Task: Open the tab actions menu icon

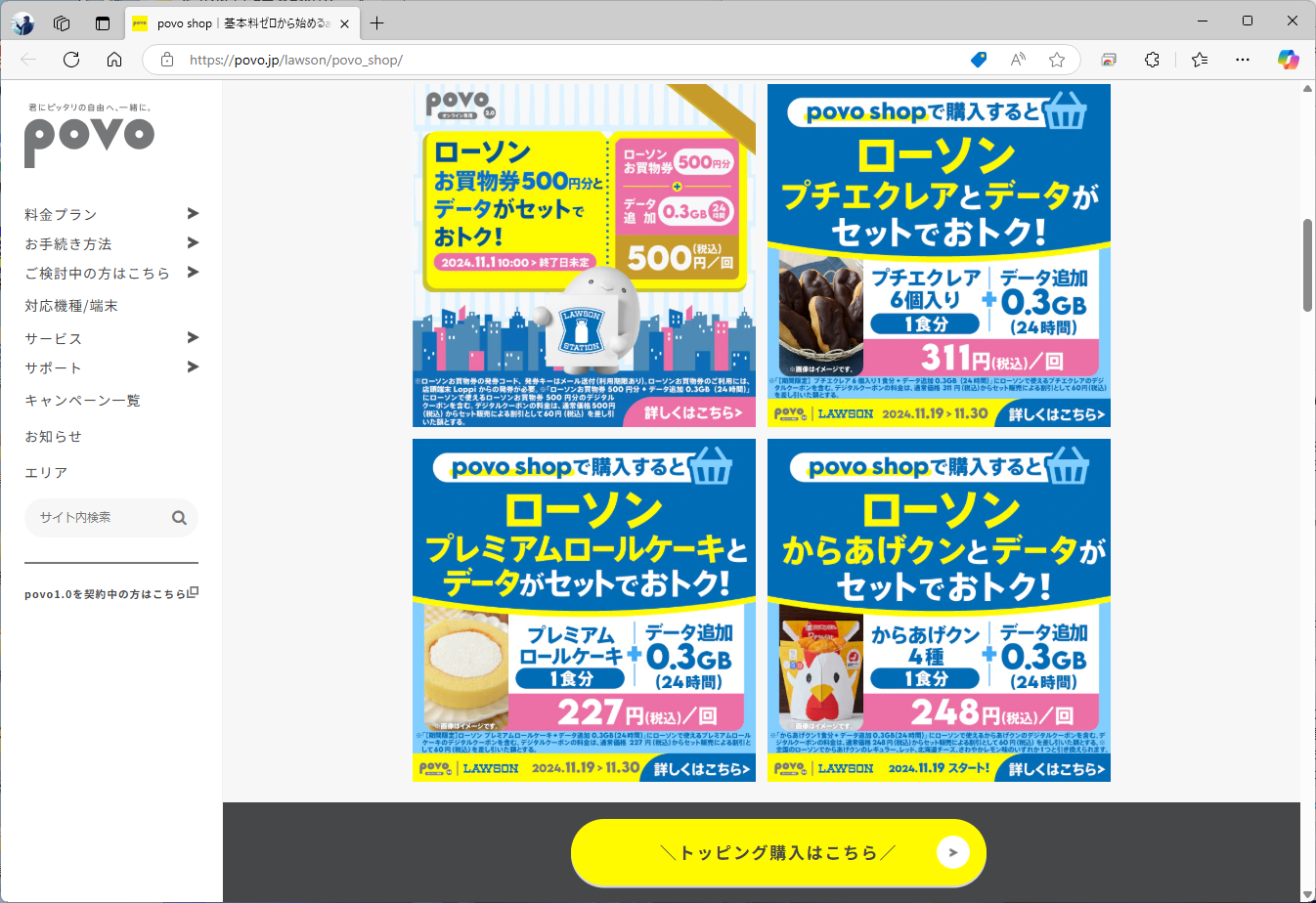Action: 103,23
